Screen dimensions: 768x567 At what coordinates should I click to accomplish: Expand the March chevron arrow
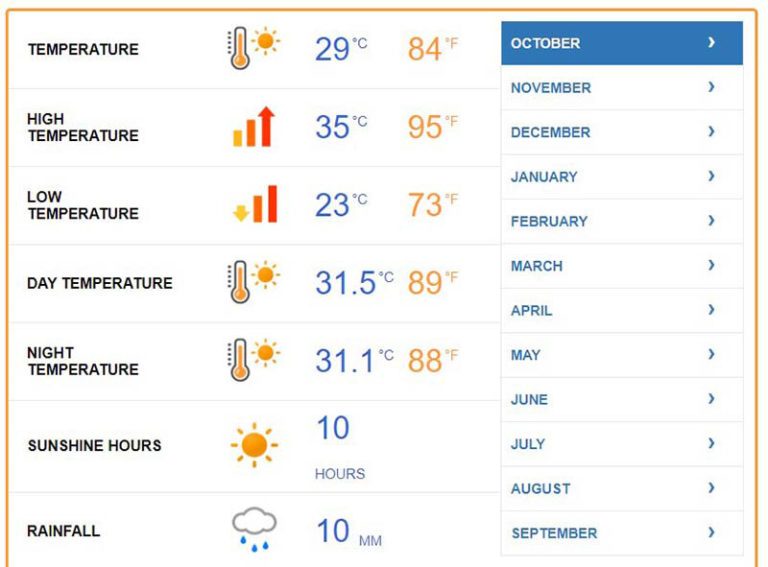(x=711, y=266)
